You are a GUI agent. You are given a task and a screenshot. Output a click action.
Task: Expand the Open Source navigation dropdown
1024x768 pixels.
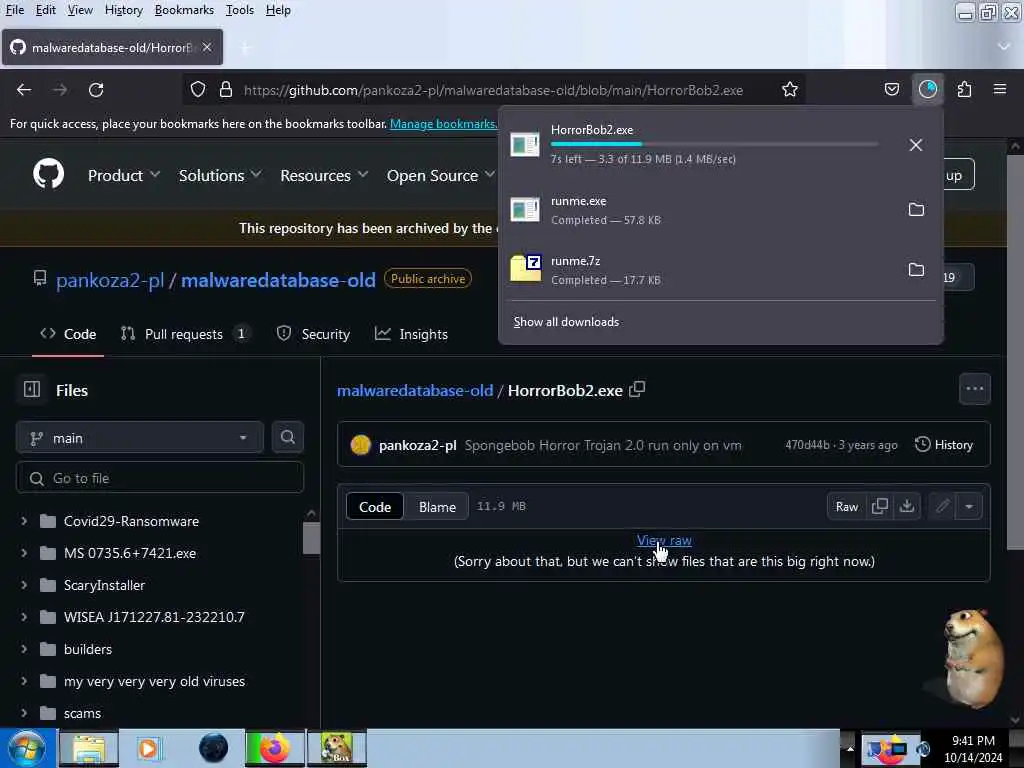(x=441, y=175)
